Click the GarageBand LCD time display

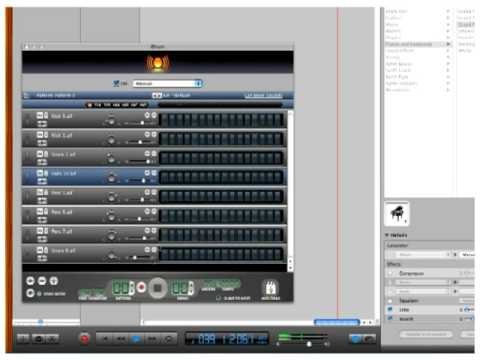point(227,339)
